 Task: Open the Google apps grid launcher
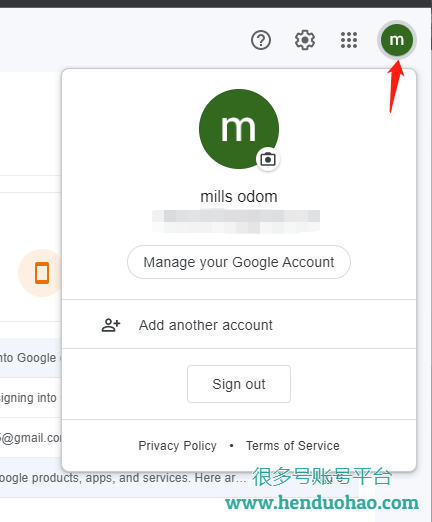click(349, 40)
